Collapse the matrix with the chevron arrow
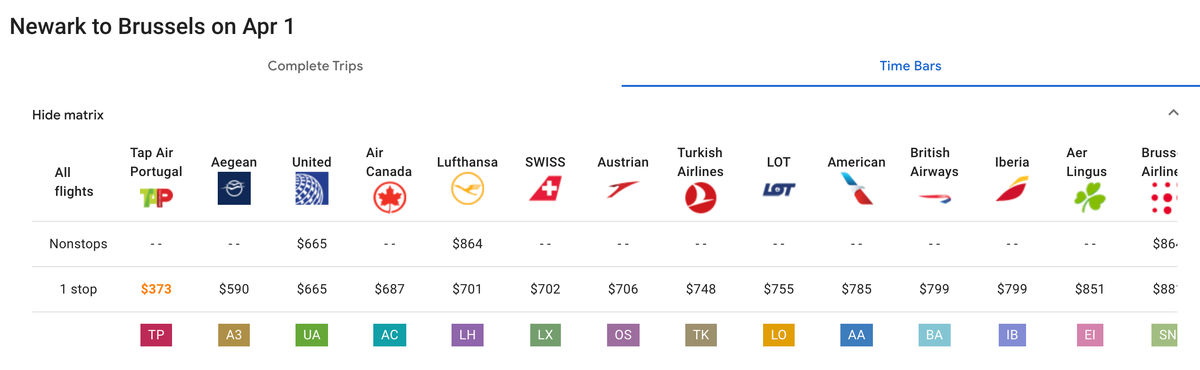1200x370 pixels. coord(1174,114)
